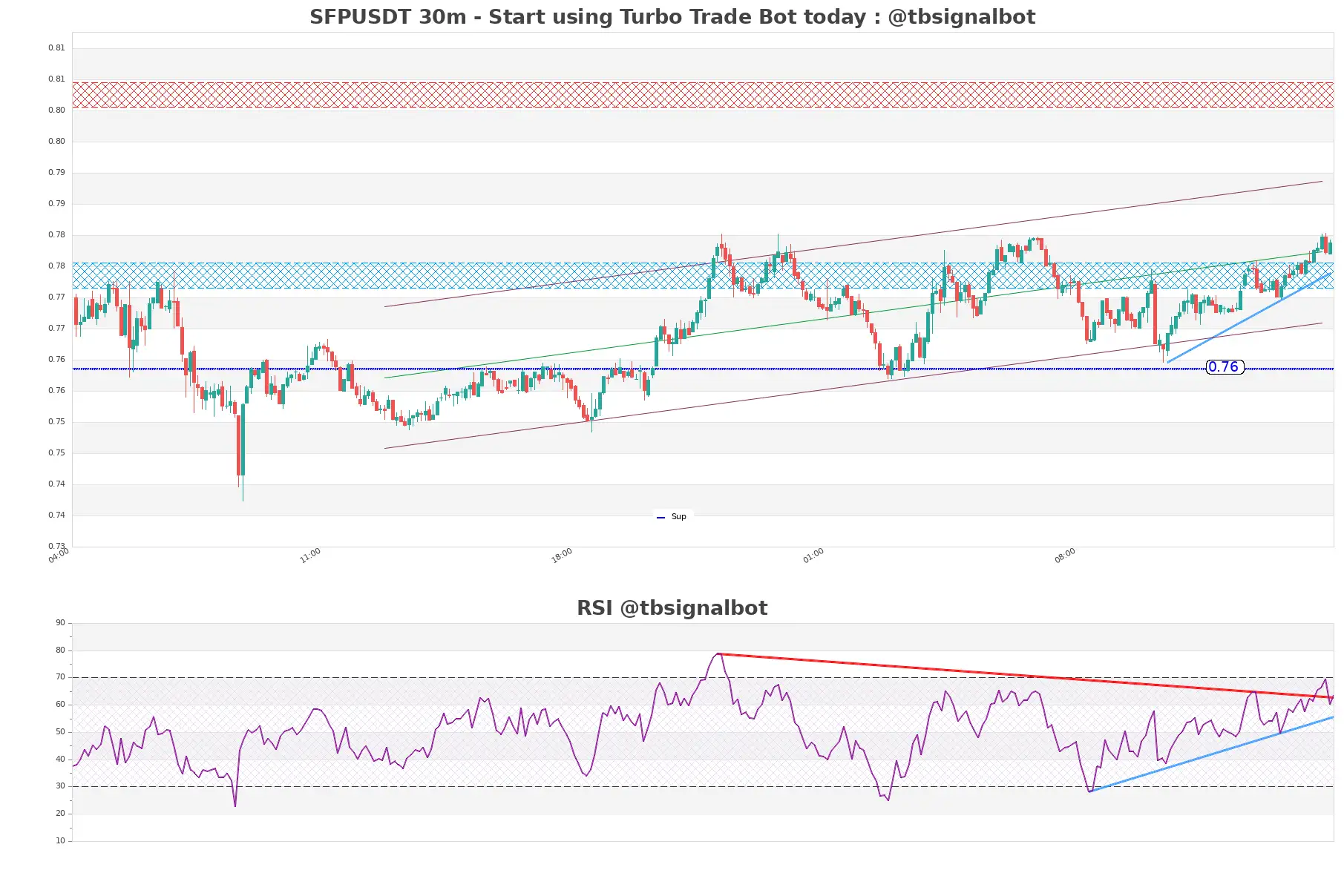Click the RSI 30 axis label
1344x896 pixels.
60,785
